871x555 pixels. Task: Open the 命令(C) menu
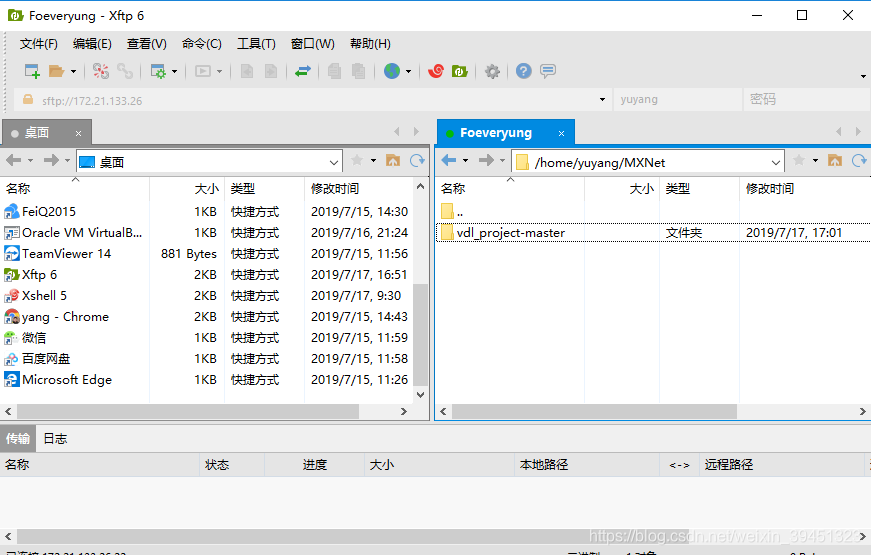[202, 44]
